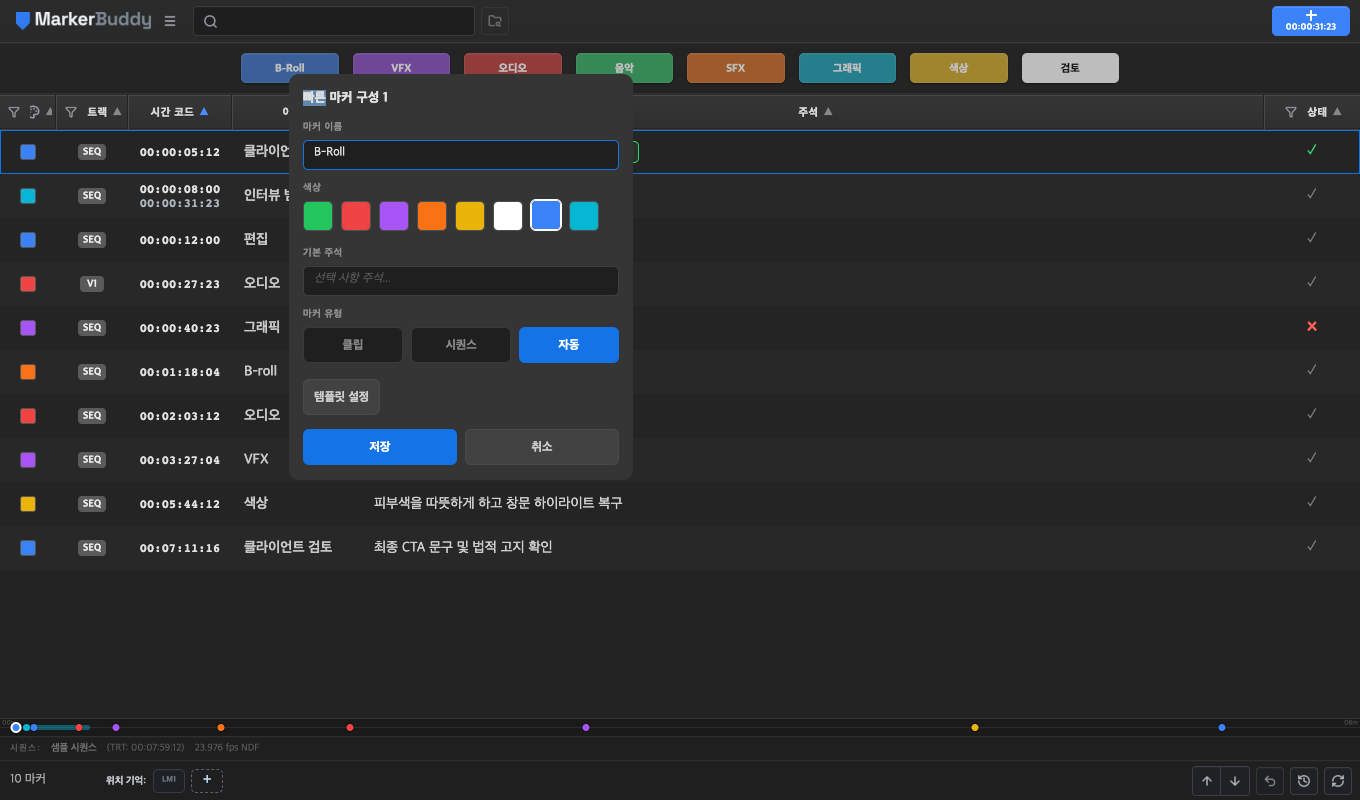Viewport: 1360px width, 800px height.
Task: Focus the search box in the top bar
Action: pyautogui.click(x=334, y=21)
